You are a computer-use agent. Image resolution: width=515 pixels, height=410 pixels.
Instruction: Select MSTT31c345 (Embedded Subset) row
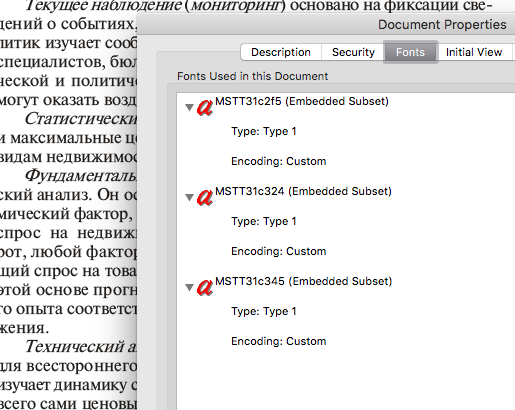[303, 281]
